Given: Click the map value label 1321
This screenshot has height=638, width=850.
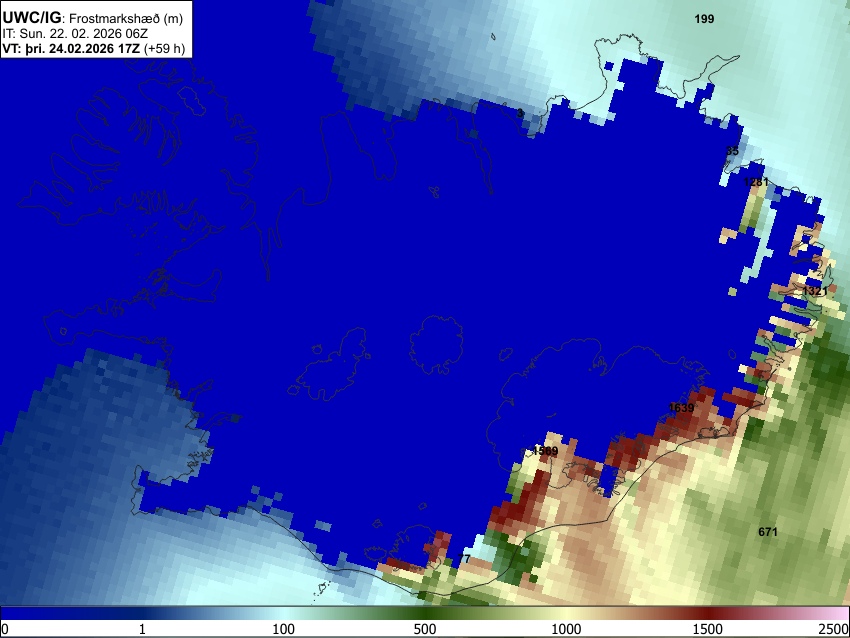Looking at the screenshot, I should point(815,291).
